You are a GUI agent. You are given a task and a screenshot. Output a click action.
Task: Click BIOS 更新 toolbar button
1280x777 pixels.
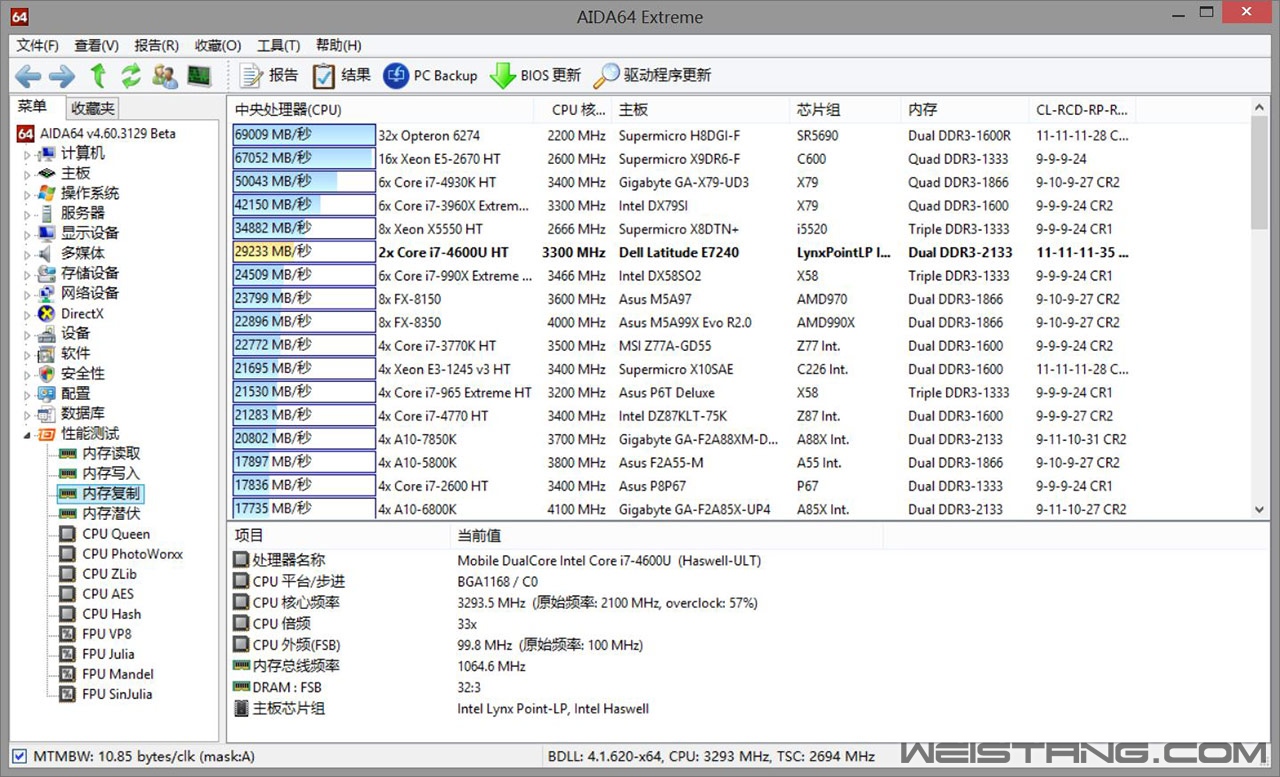535,75
